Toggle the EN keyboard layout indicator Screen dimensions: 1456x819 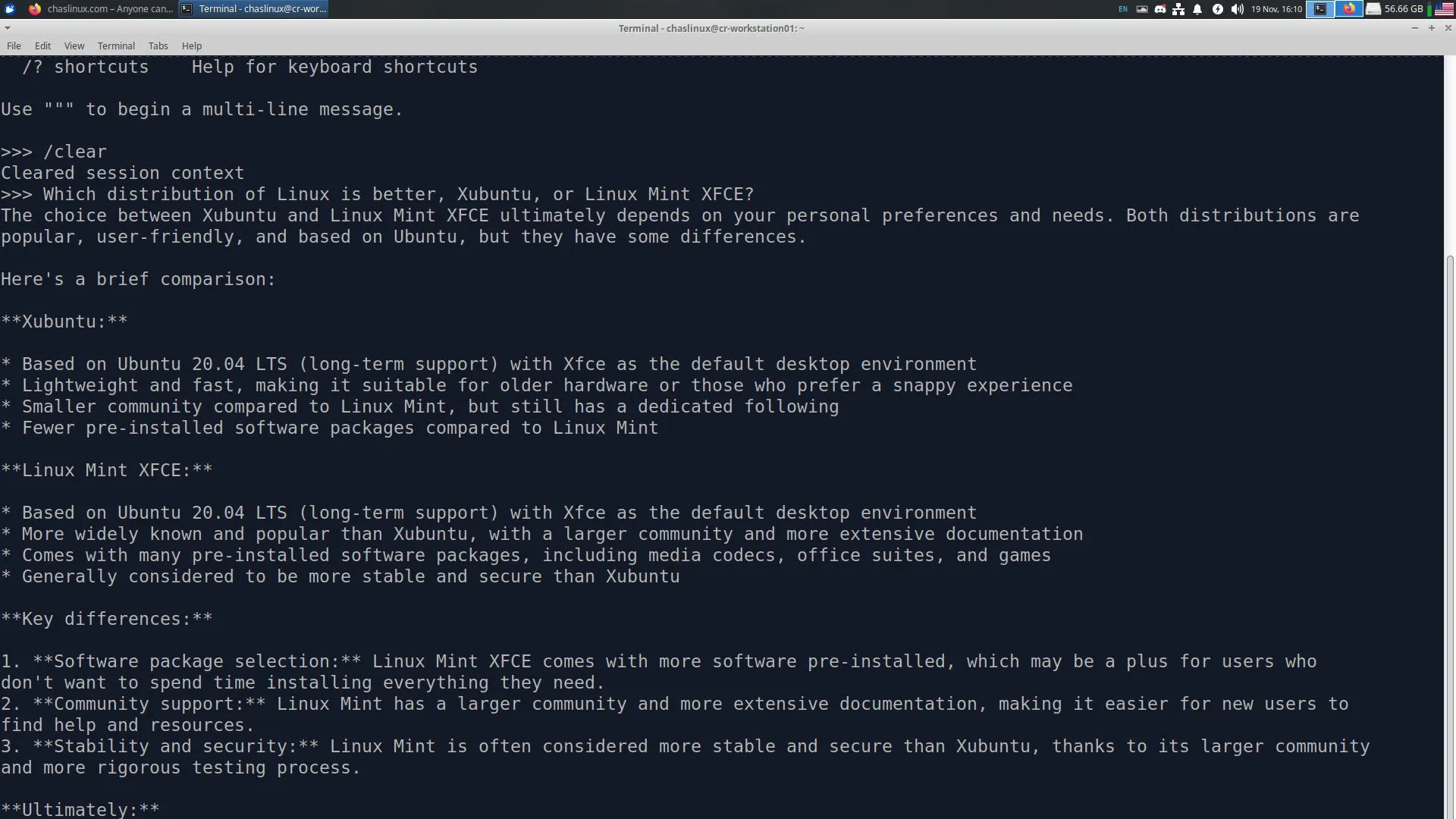1123,9
